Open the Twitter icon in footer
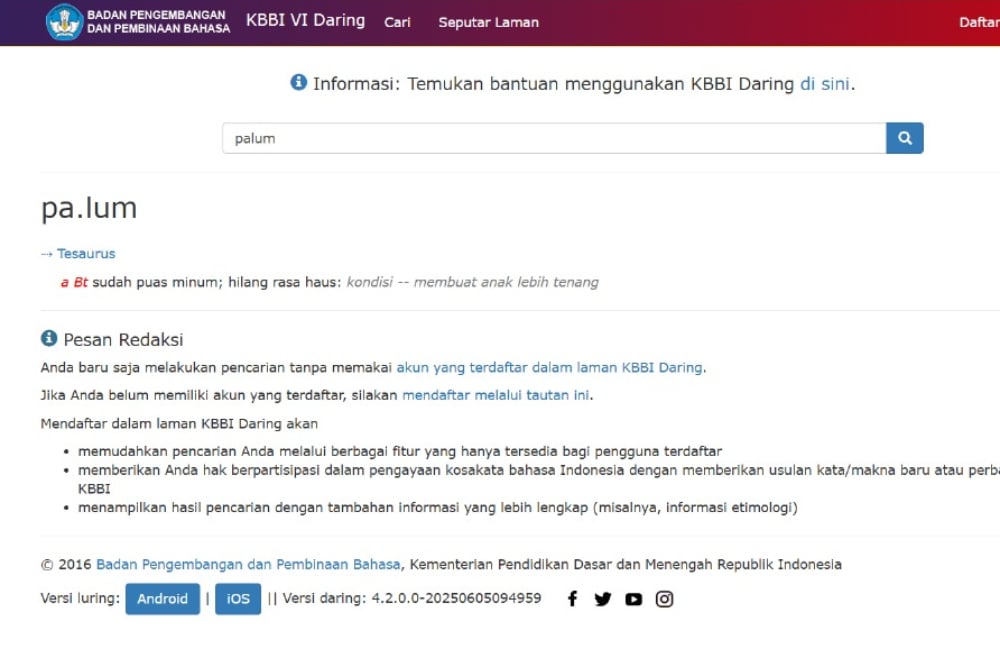Image resolution: width=1000 pixels, height=667 pixels. click(x=603, y=599)
